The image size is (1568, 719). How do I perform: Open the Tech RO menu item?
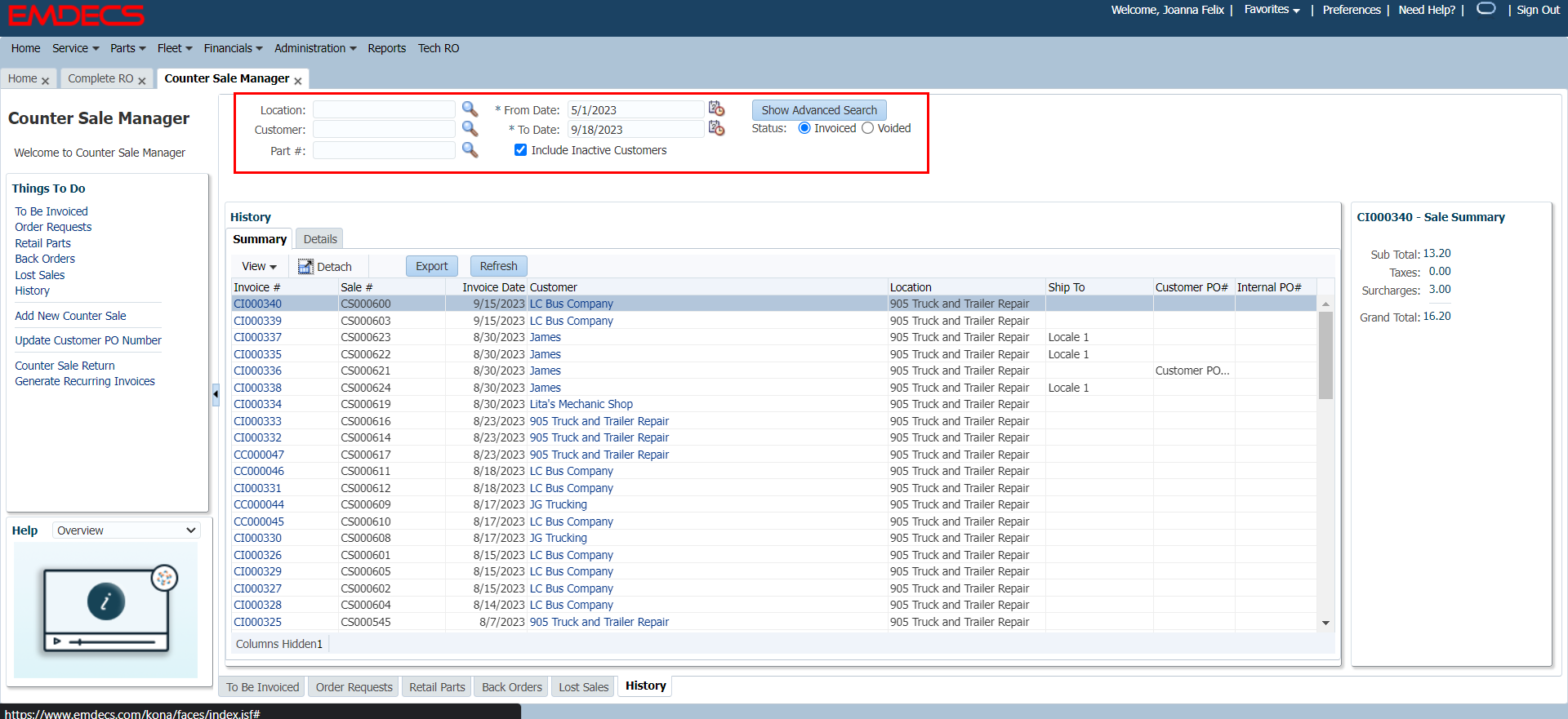tap(439, 48)
